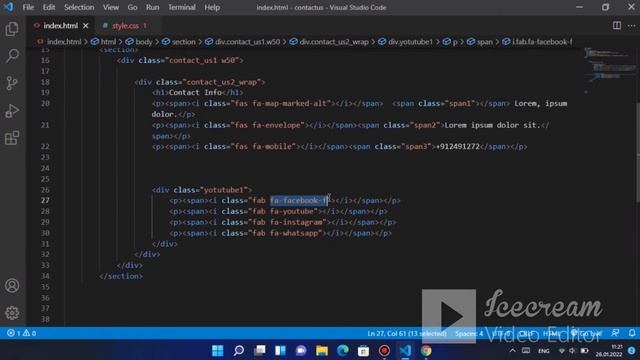
Task: Open editor More Actions ellipsis
Action: (631, 26)
